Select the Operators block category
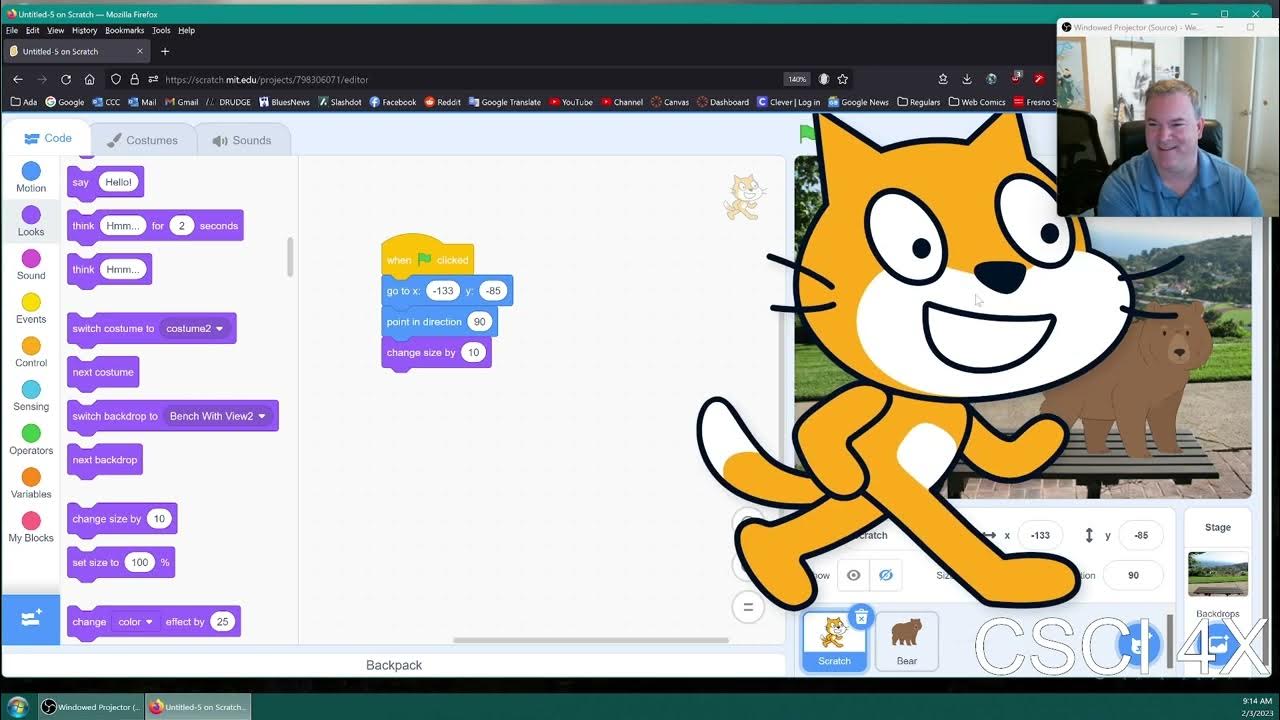 click(31, 441)
